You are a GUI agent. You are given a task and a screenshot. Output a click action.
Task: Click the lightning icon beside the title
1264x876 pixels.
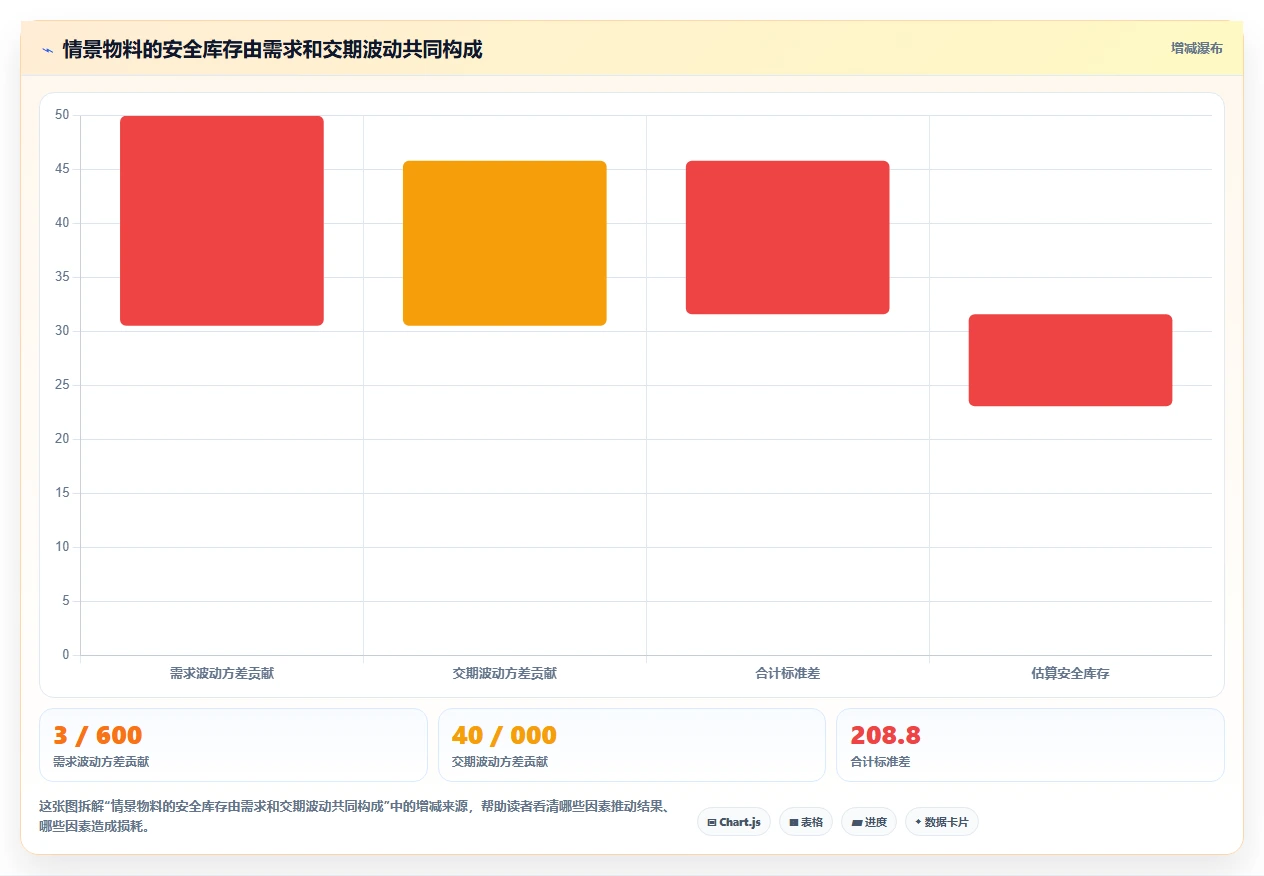pos(47,49)
